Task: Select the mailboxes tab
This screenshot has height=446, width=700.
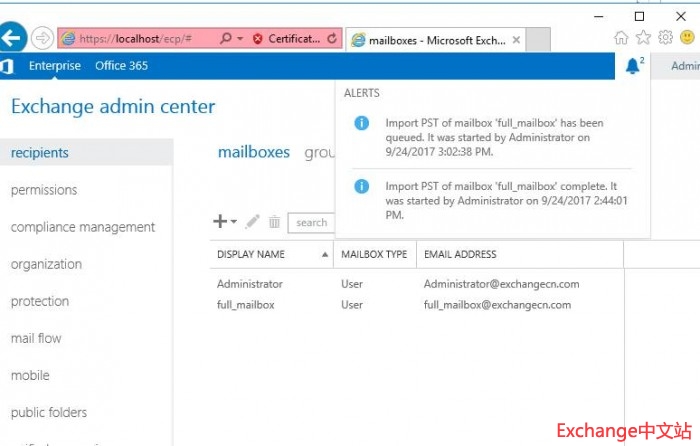Action: click(253, 153)
